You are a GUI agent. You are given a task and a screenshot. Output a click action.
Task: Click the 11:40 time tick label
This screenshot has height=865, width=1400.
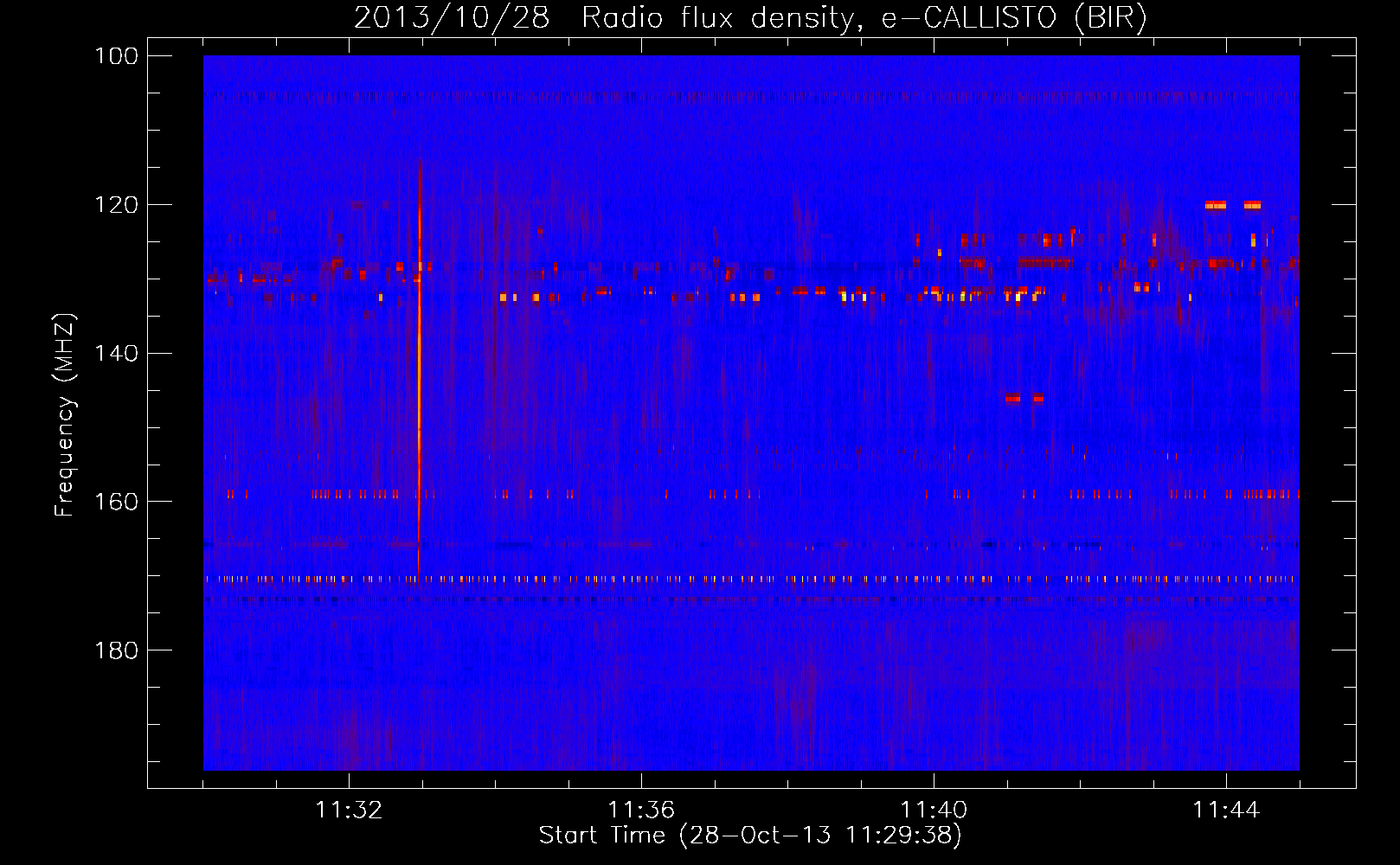pyautogui.click(x=934, y=811)
